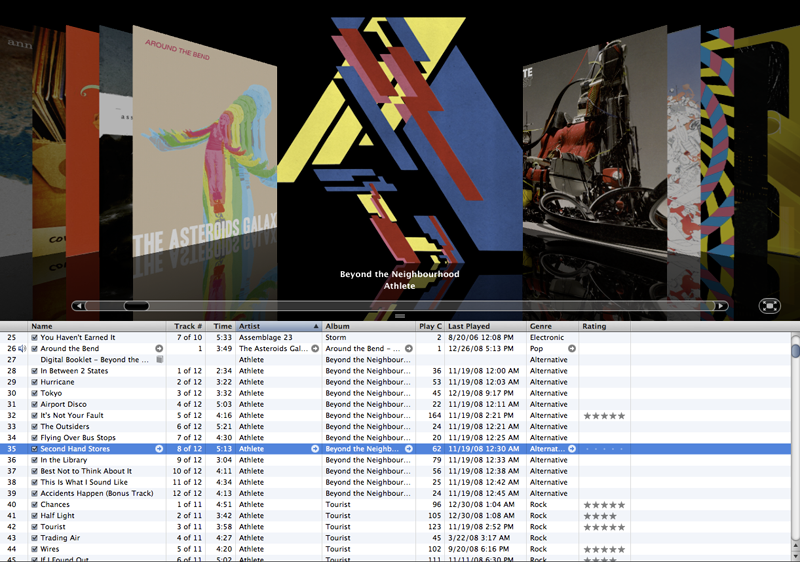This screenshot has height=562, width=800.
Task: Uncheck the You Haven't Earned It checkbox
Action: [35, 338]
